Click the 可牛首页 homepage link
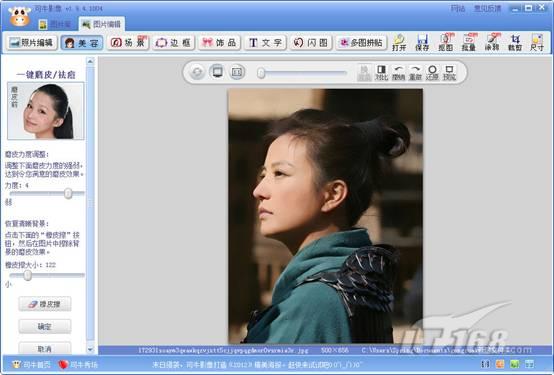 pos(31,364)
